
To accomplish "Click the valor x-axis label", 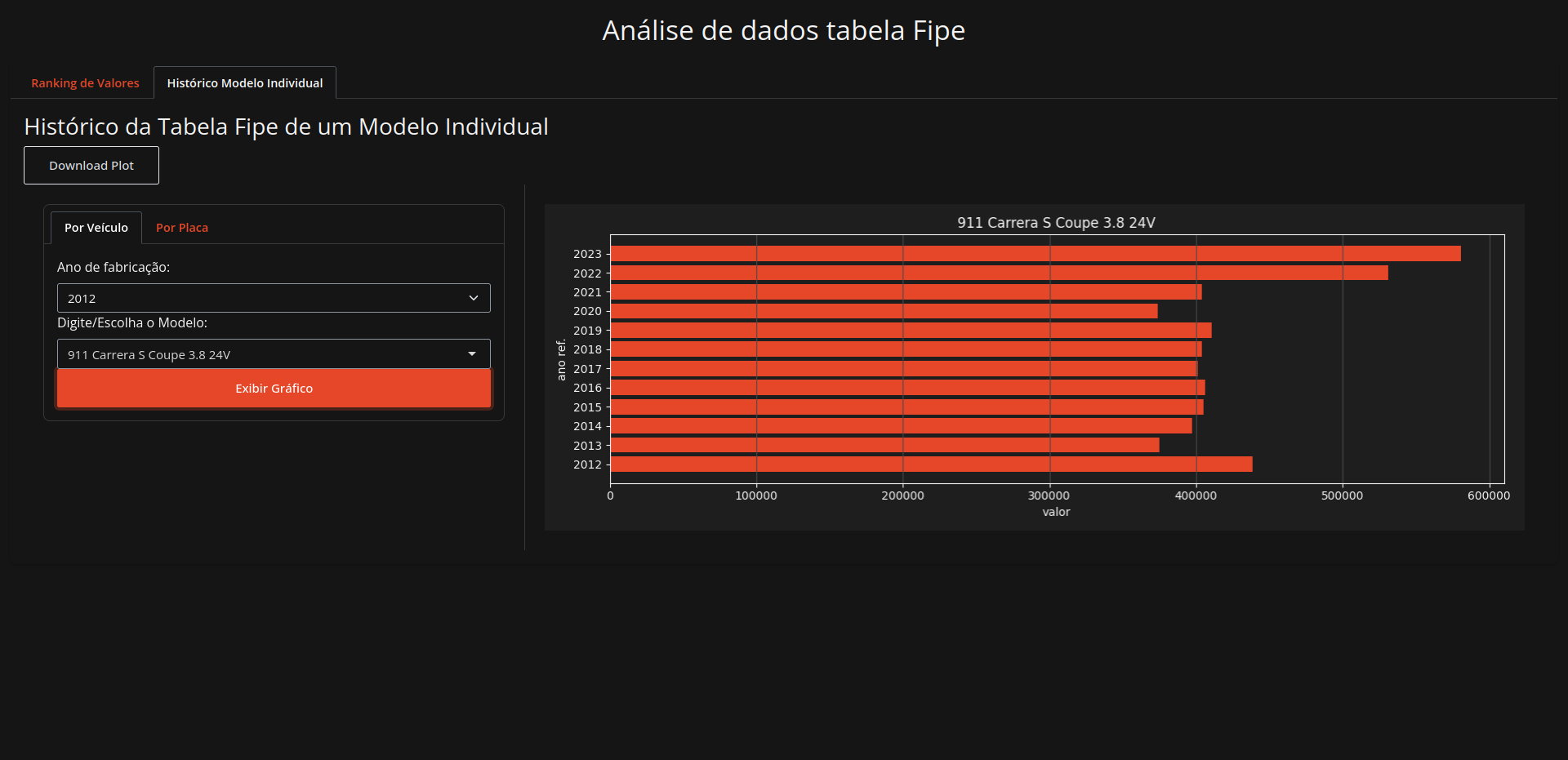I will [x=1056, y=512].
